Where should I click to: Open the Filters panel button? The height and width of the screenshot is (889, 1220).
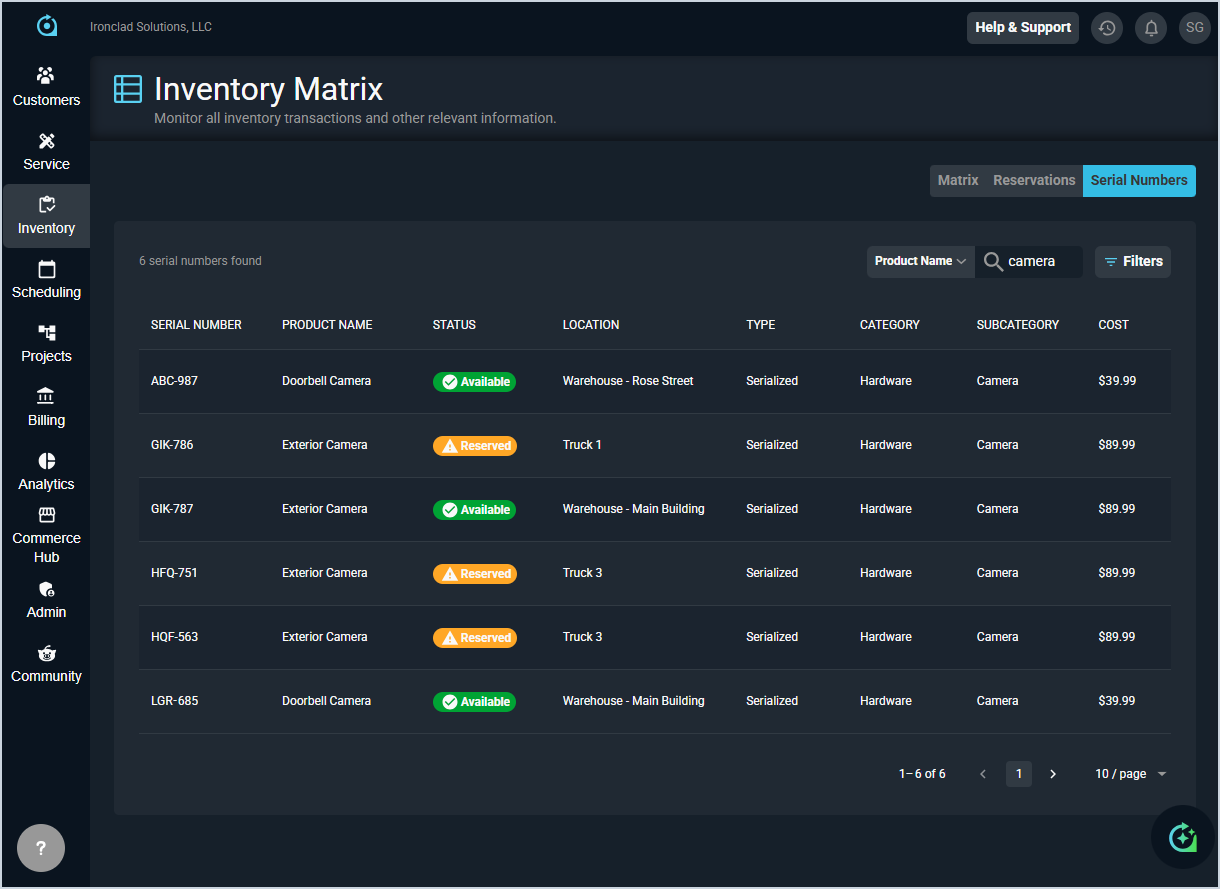[x=1133, y=262]
